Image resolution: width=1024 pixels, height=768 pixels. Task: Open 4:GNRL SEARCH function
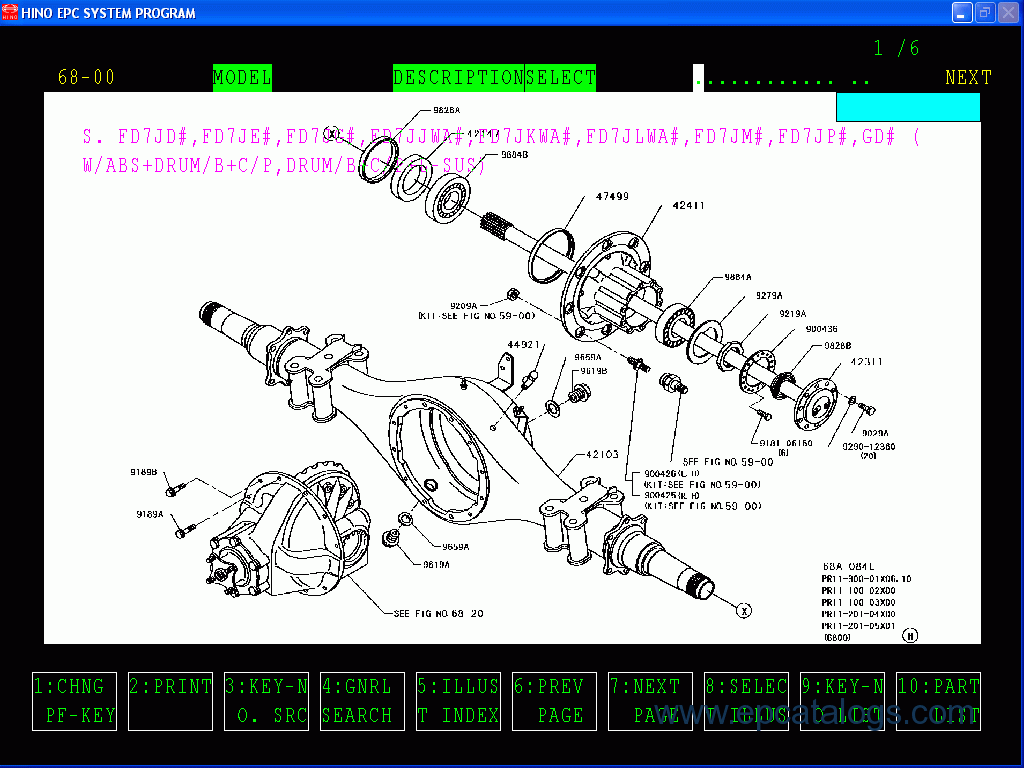click(x=362, y=701)
